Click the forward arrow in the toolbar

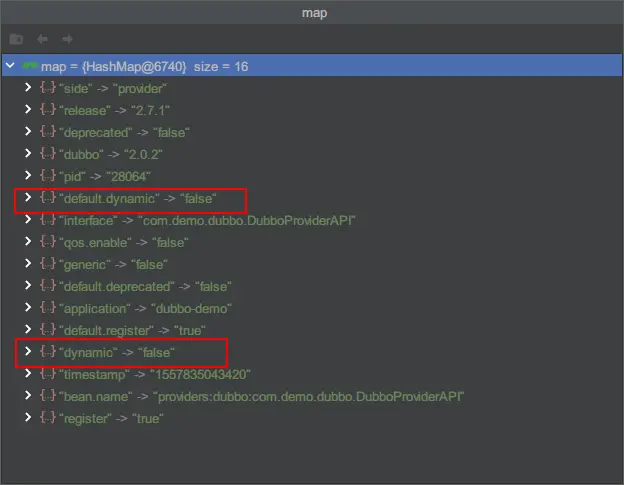pyautogui.click(x=67, y=39)
